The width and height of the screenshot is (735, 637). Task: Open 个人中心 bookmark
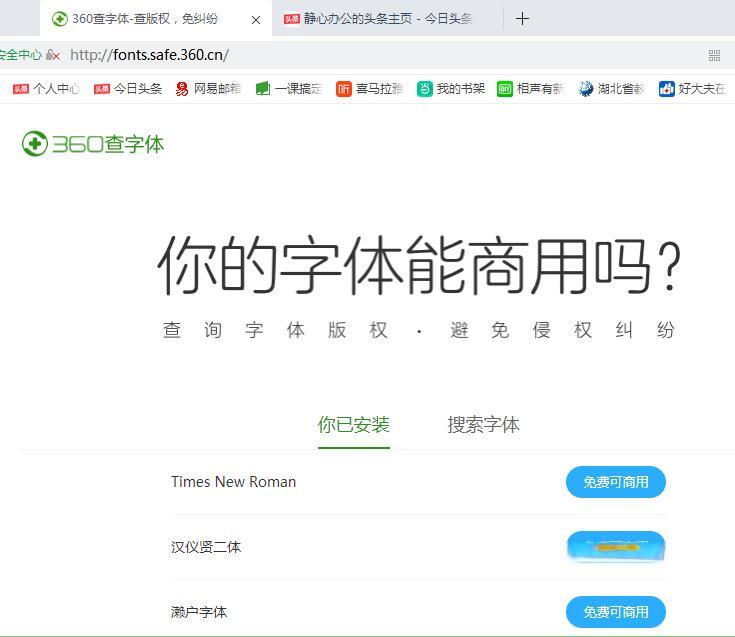[46, 89]
